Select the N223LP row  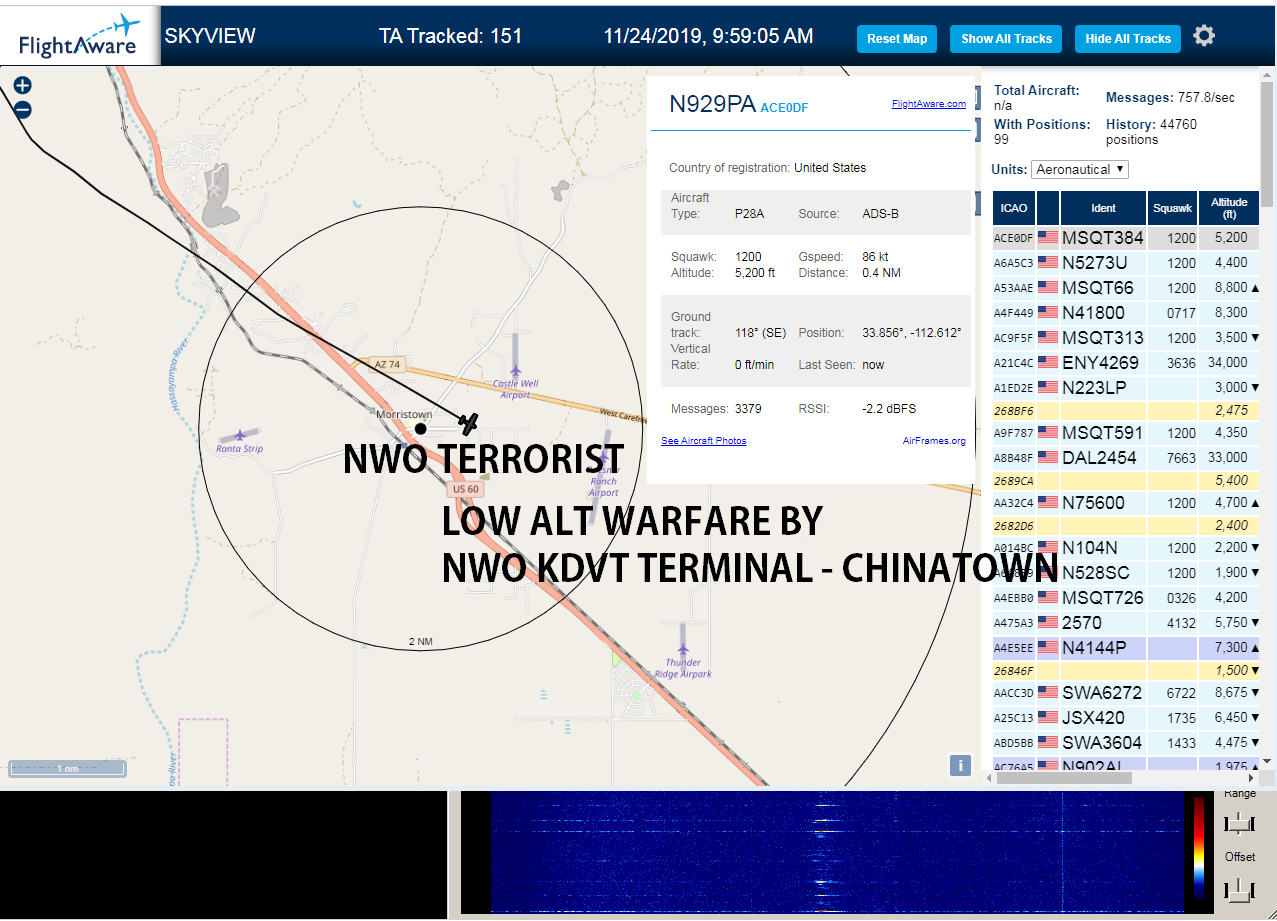click(x=1126, y=387)
